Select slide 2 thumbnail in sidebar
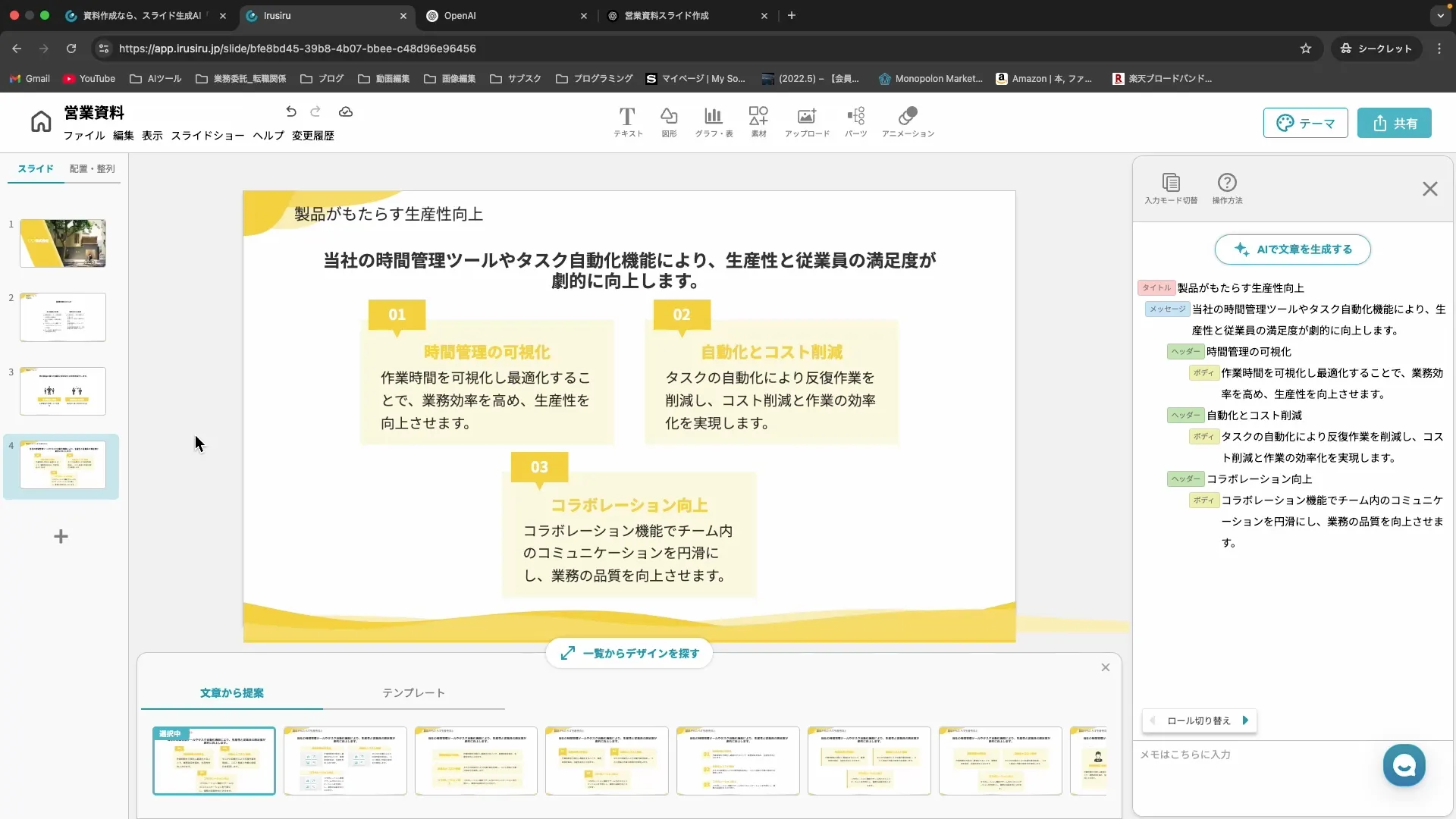Image resolution: width=1456 pixels, height=819 pixels. [x=63, y=316]
